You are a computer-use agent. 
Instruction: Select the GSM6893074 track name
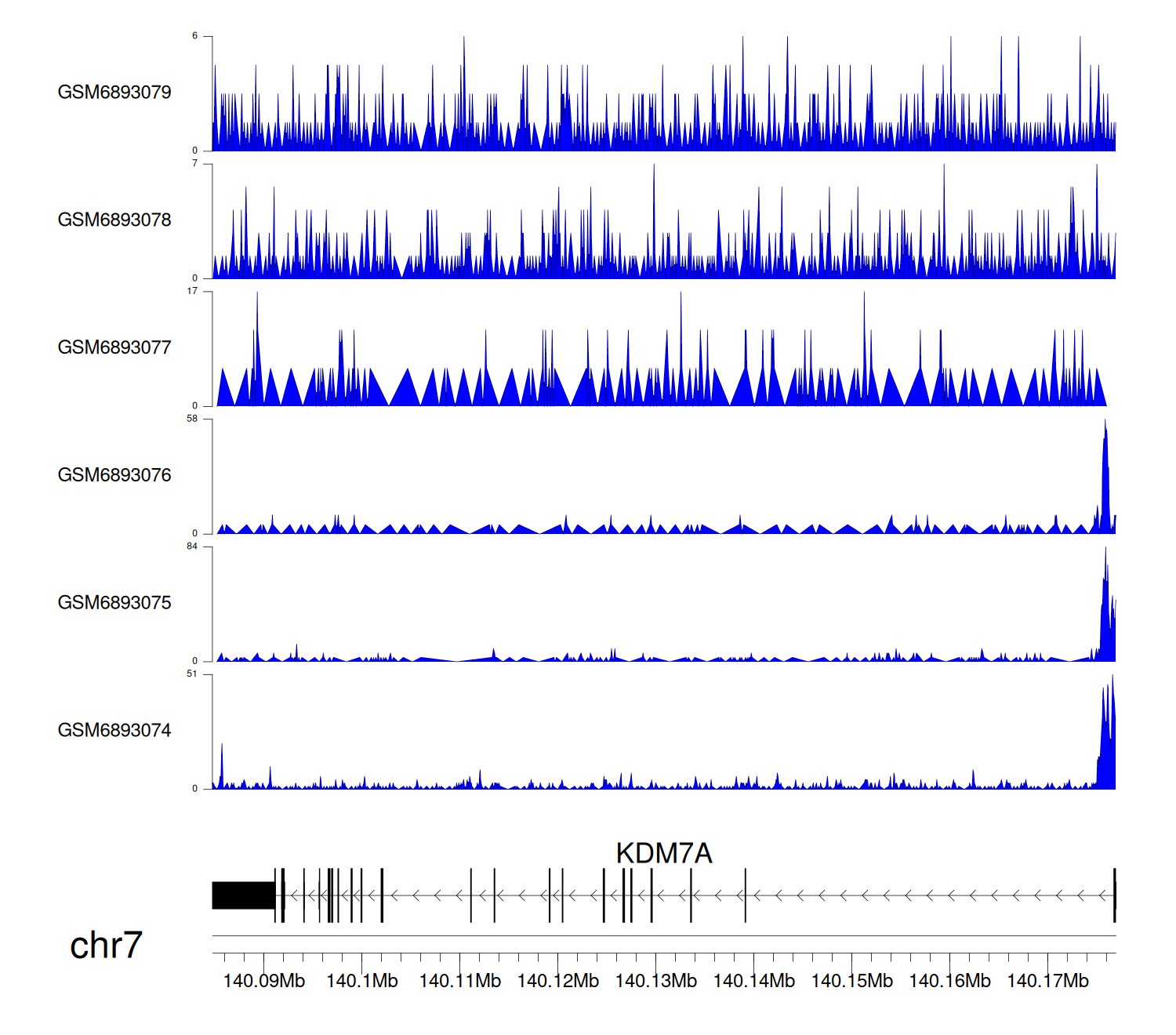point(114,731)
